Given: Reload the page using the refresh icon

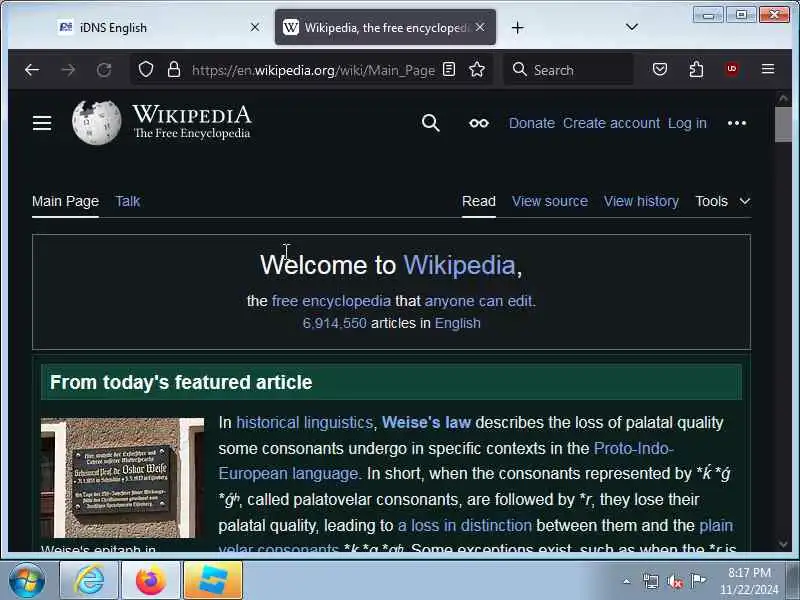Looking at the screenshot, I should tap(104, 70).
